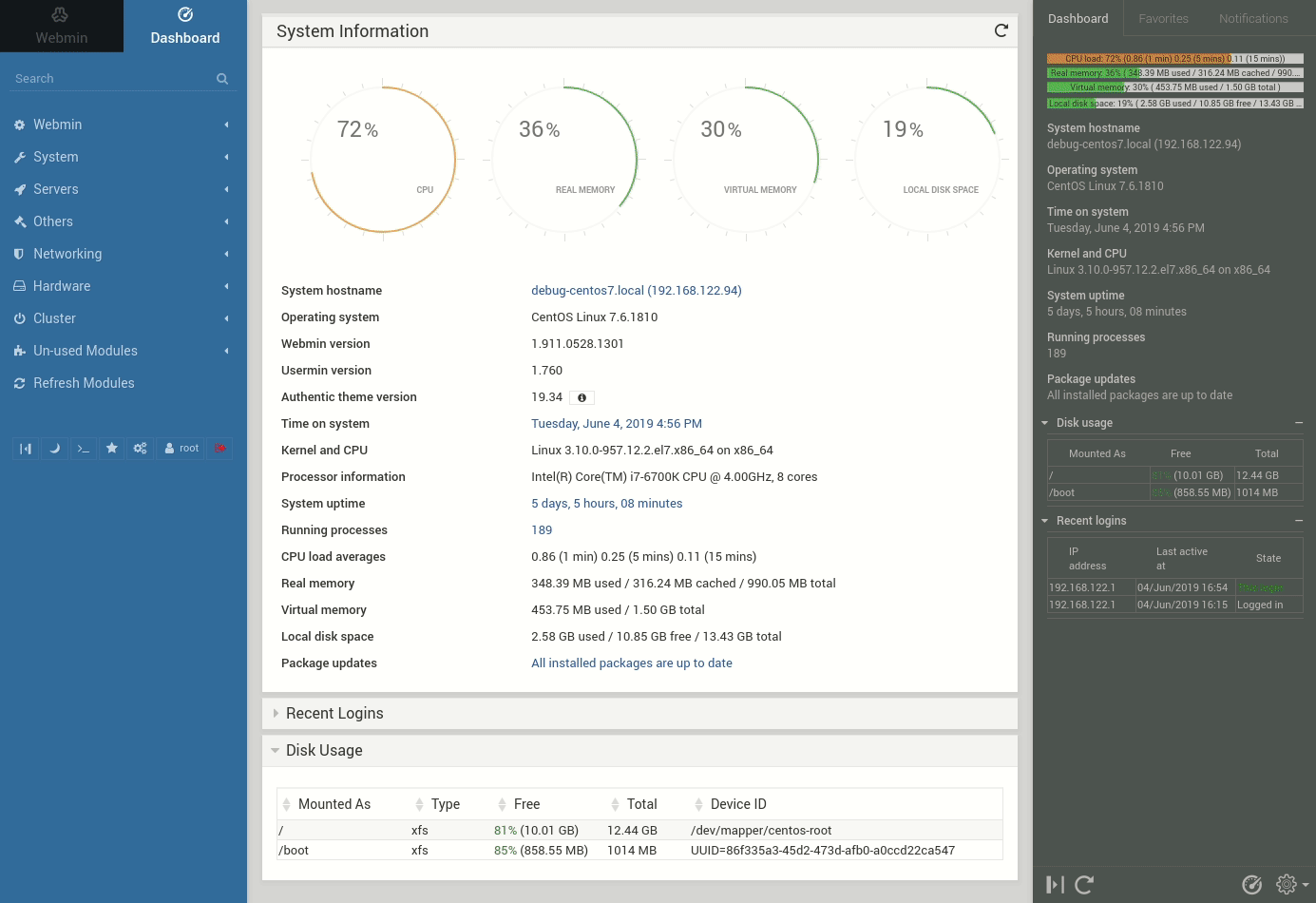Expand the Hardware menu category
The width and height of the screenshot is (1316, 903).
click(124, 286)
